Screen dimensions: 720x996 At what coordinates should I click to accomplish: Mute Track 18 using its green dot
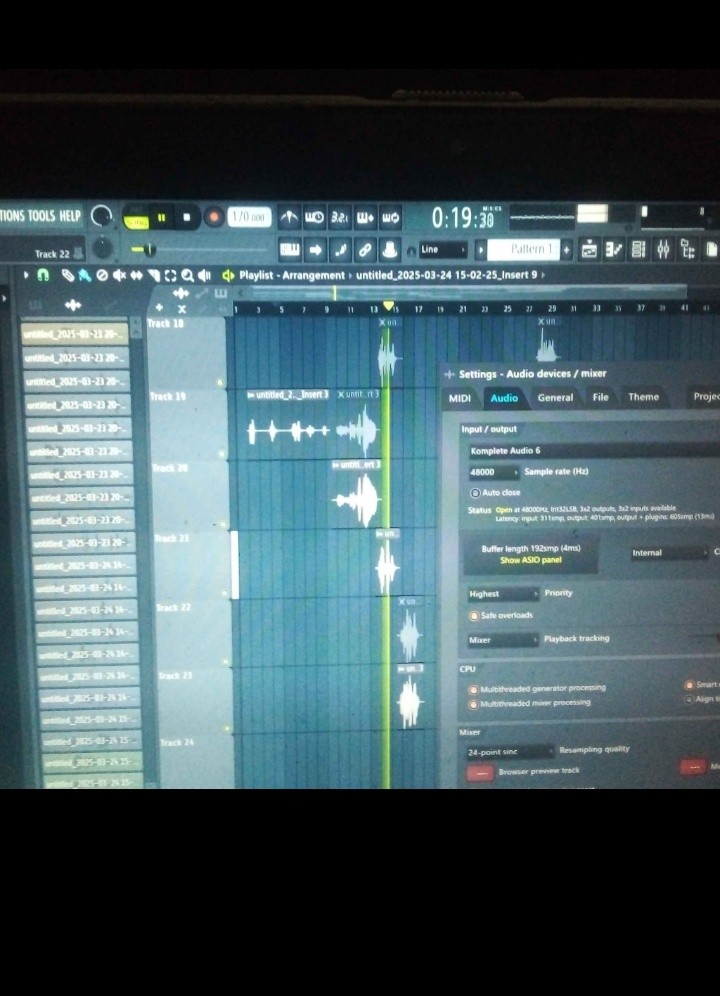point(220,382)
